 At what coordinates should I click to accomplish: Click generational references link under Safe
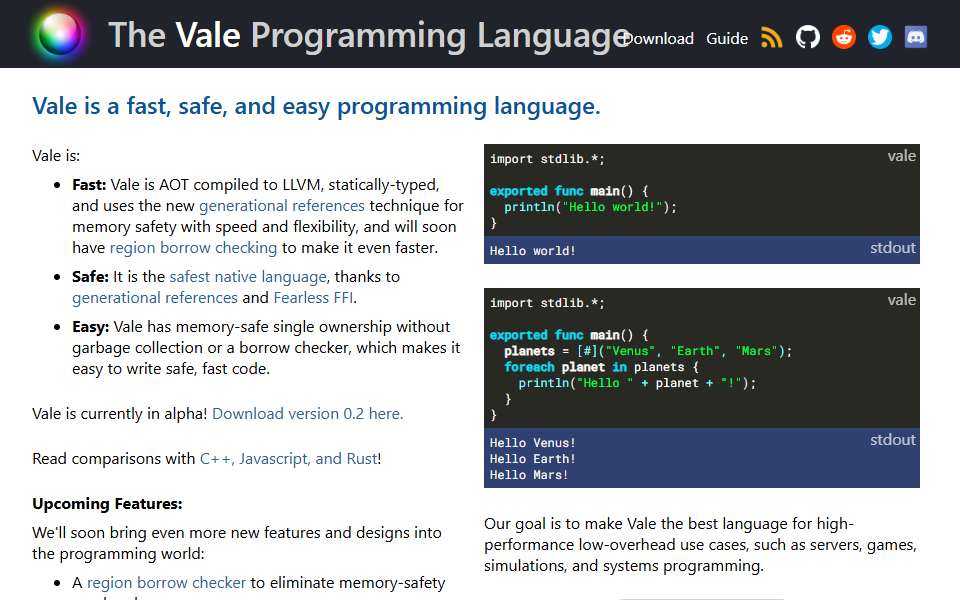154,298
